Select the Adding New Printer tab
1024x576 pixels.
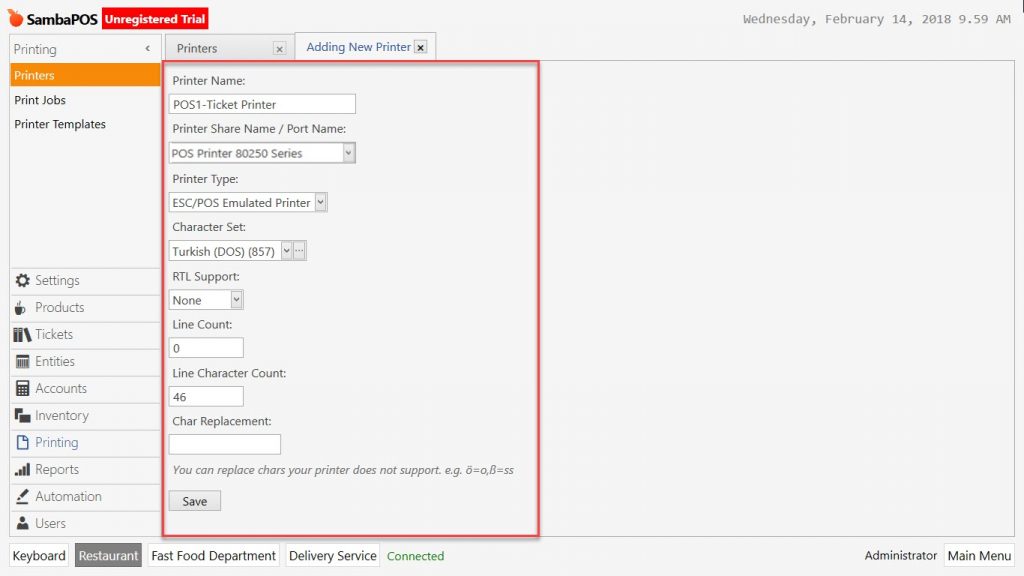tap(359, 47)
